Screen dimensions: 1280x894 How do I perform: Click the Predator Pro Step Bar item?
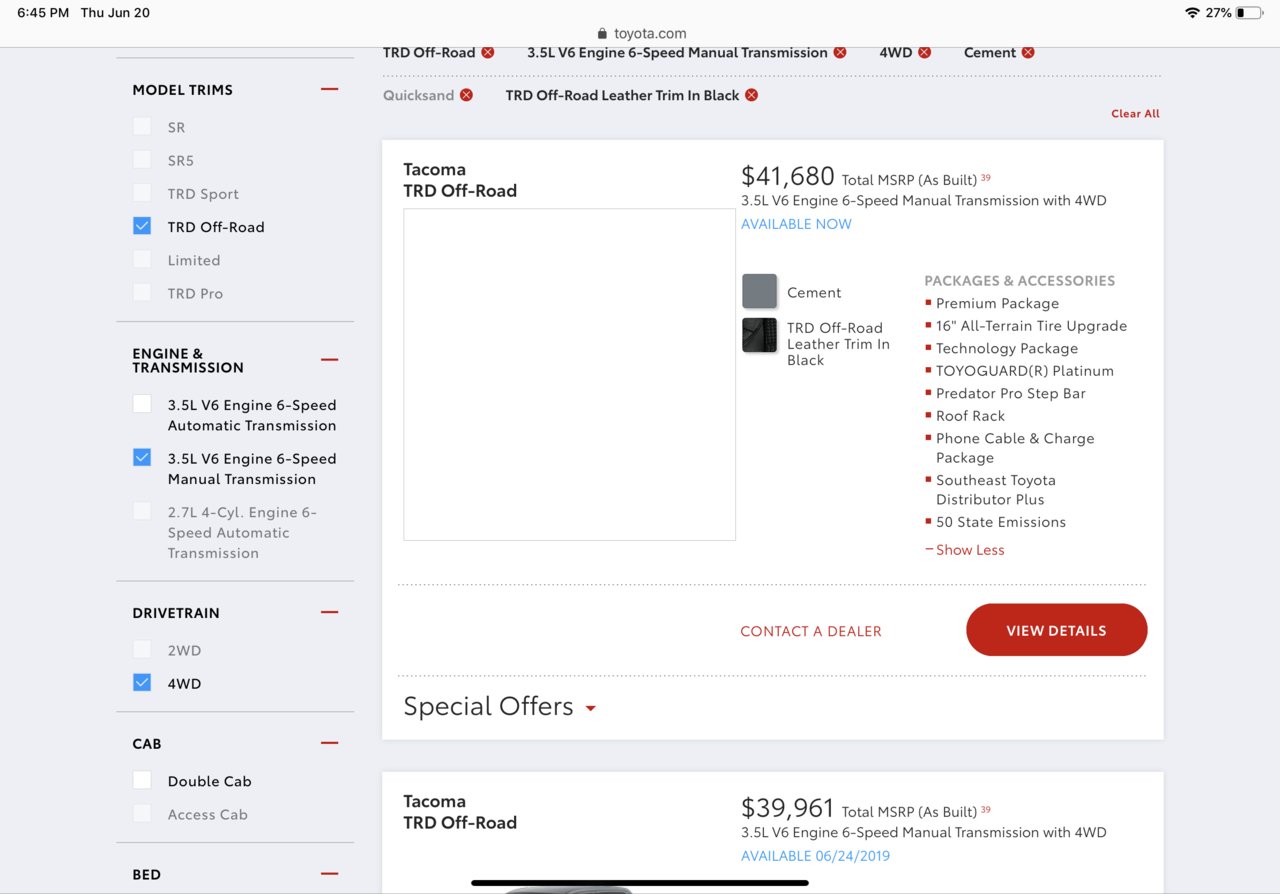pyautogui.click(x=1011, y=393)
